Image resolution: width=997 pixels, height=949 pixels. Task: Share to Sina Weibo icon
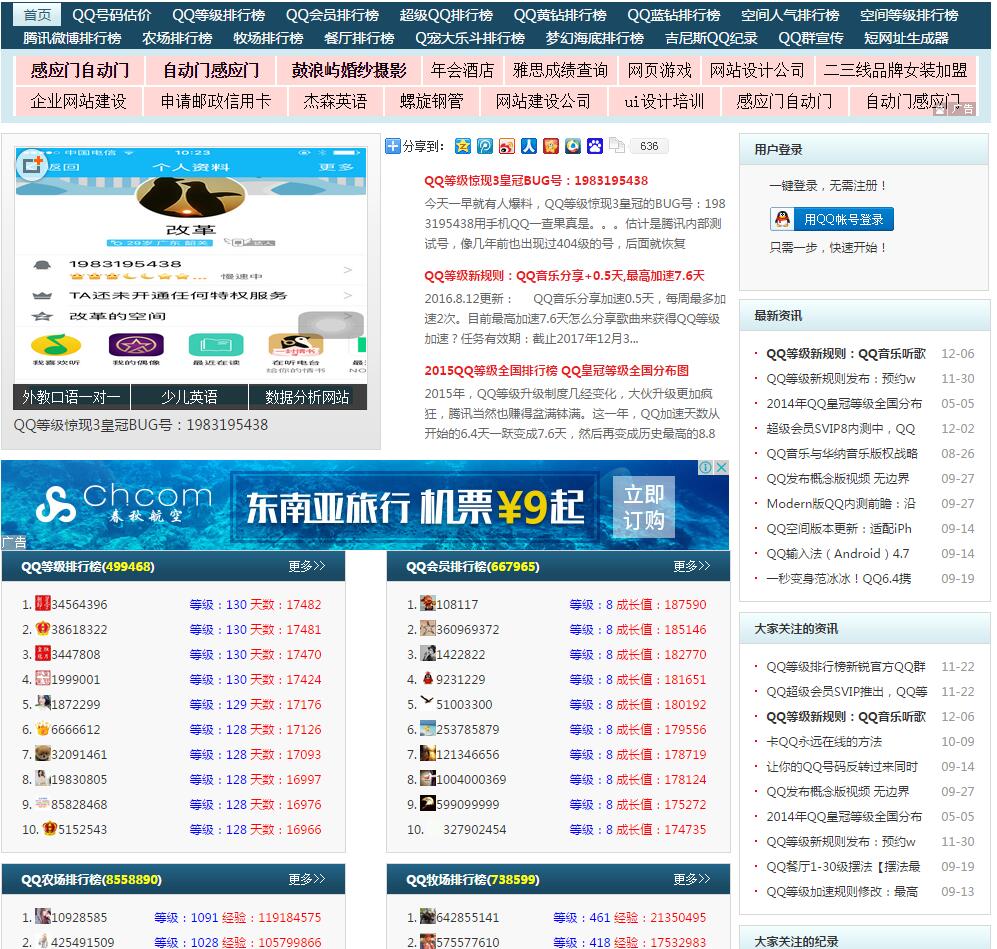click(x=507, y=146)
